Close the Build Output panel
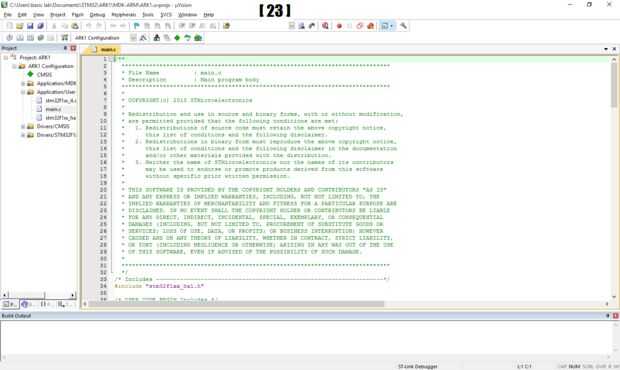Image resolution: width=620 pixels, height=370 pixels. (x=615, y=316)
